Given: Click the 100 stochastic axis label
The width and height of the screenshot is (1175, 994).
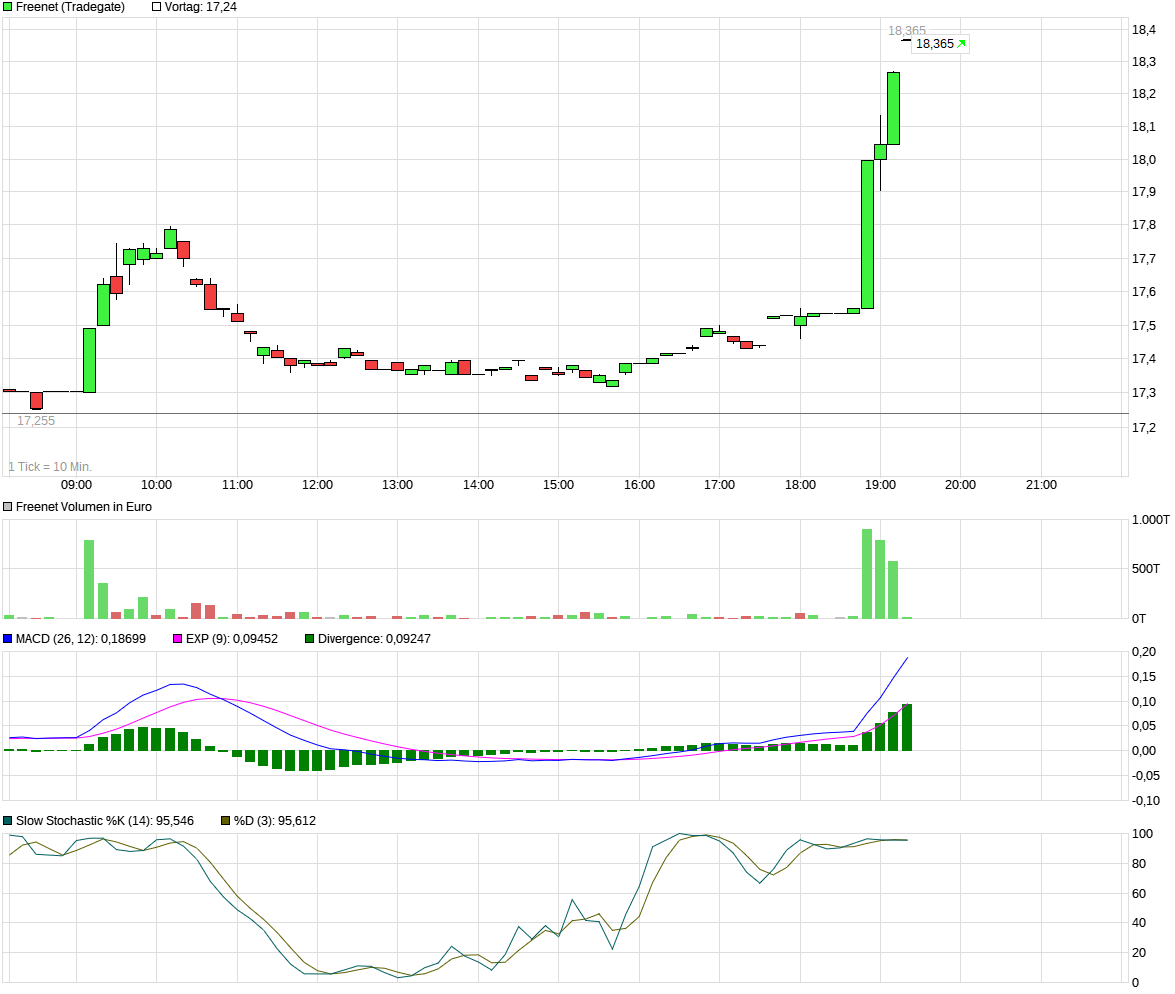Looking at the screenshot, I should pos(1142,834).
